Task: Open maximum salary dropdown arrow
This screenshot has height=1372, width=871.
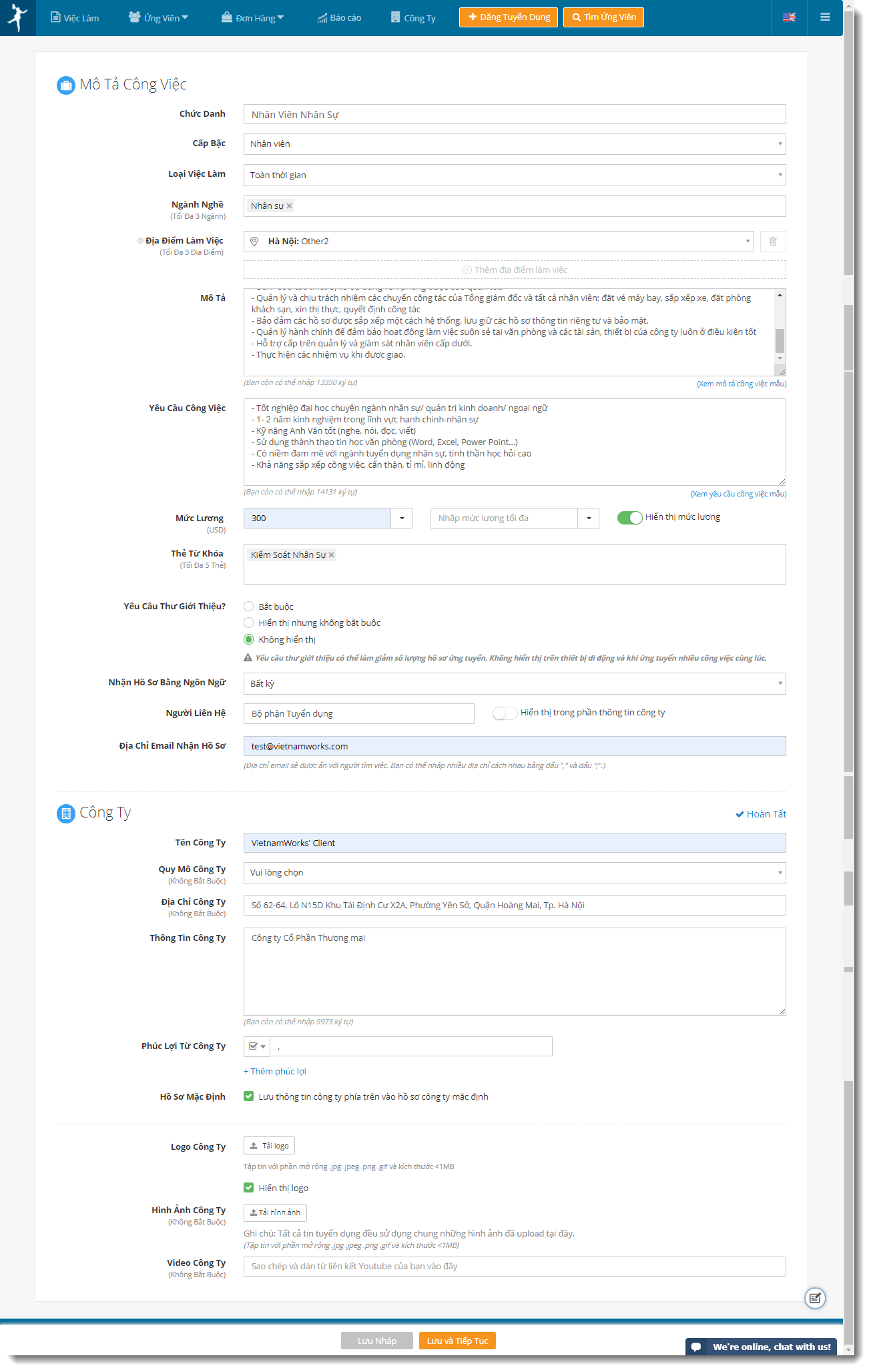Action: (589, 519)
